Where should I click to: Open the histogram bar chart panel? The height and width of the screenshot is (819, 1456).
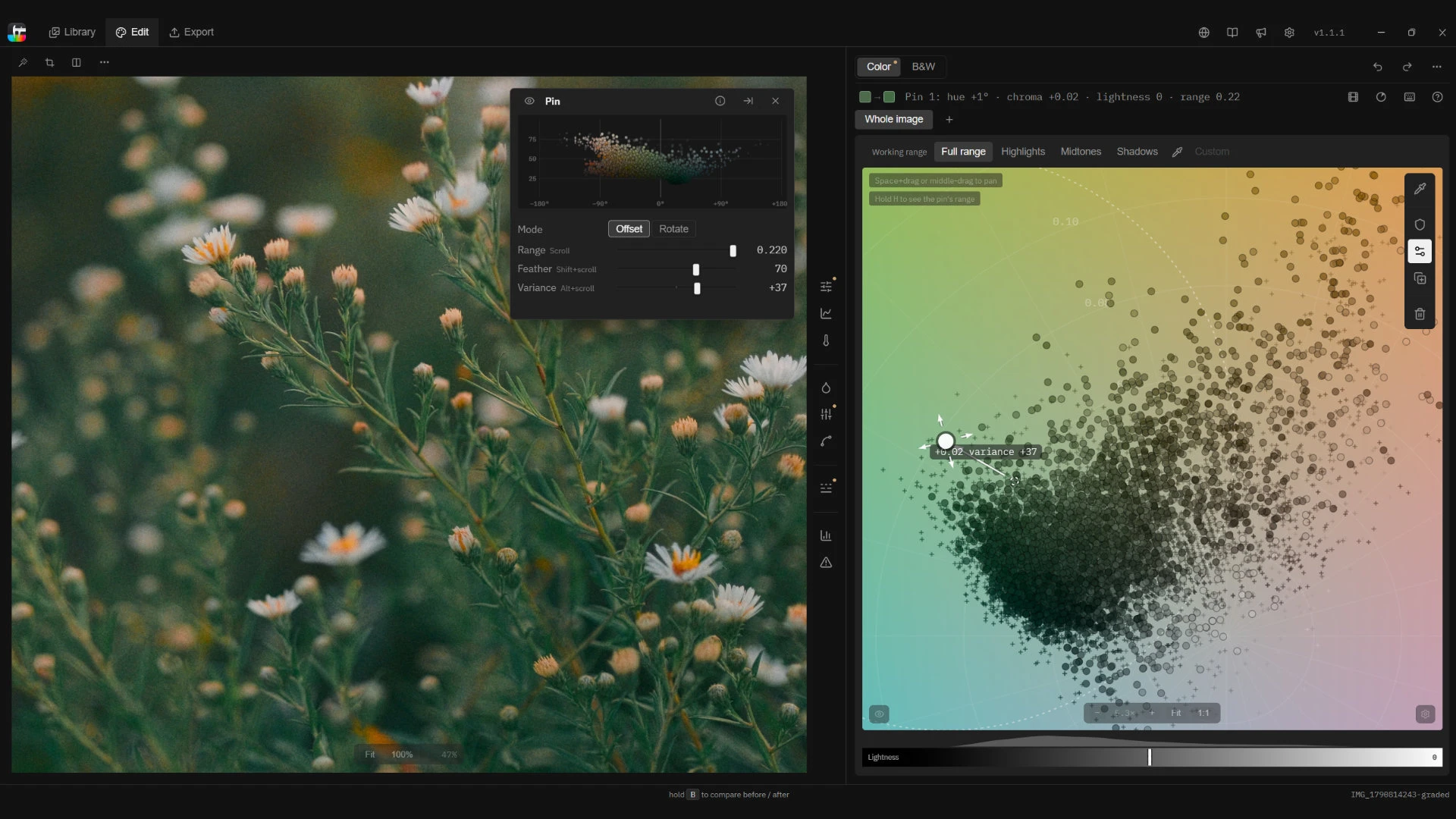click(x=826, y=535)
